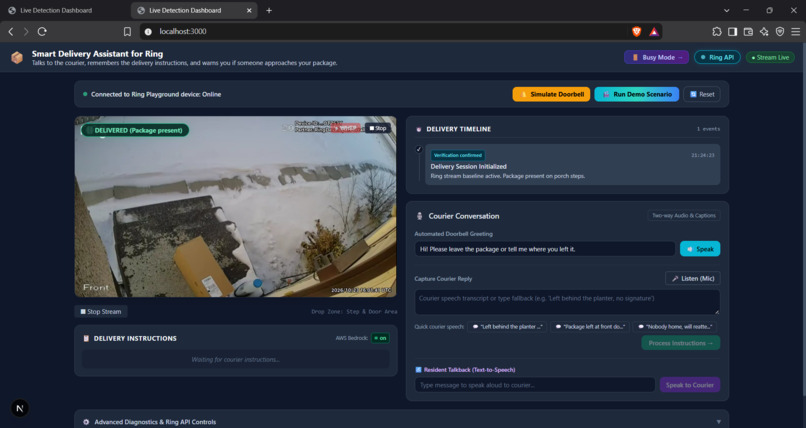The height and width of the screenshot is (428, 806).
Task: Choose "Package left at front do..." quick speech
Action: pos(589,327)
